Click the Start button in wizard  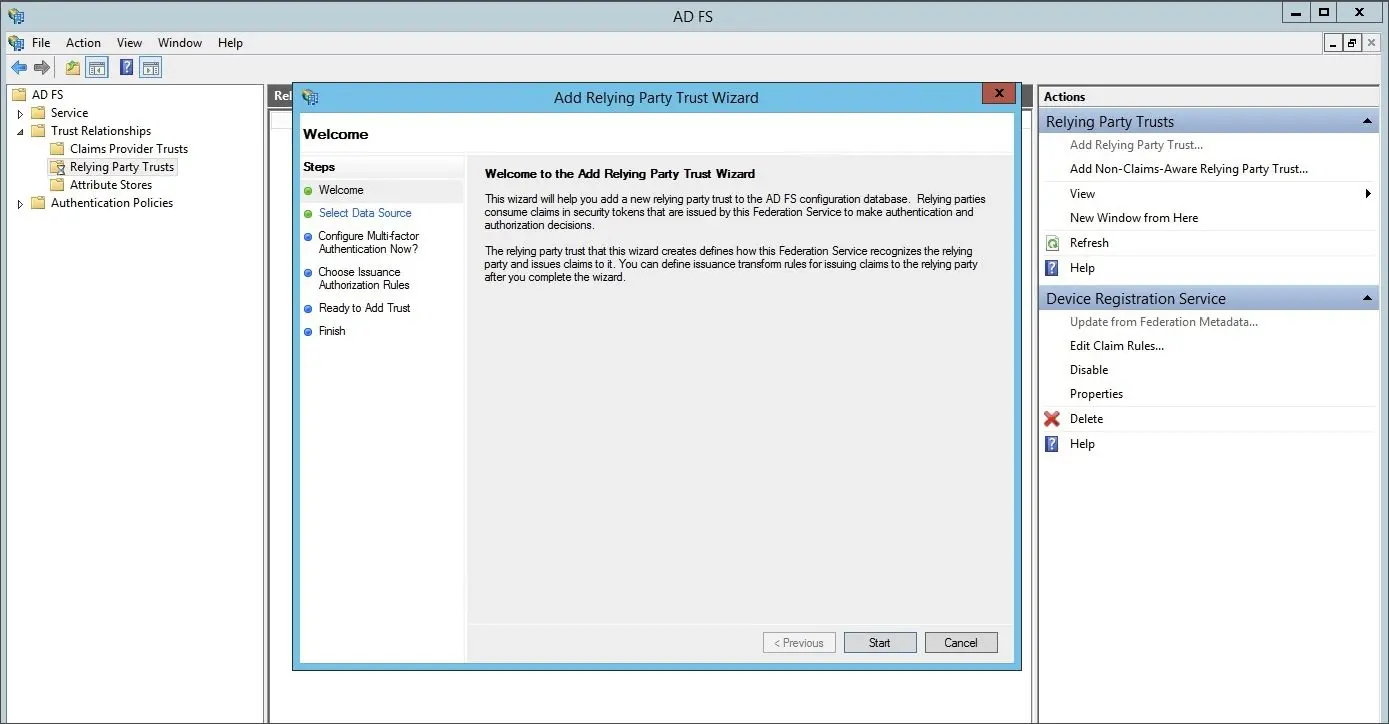click(880, 643)
